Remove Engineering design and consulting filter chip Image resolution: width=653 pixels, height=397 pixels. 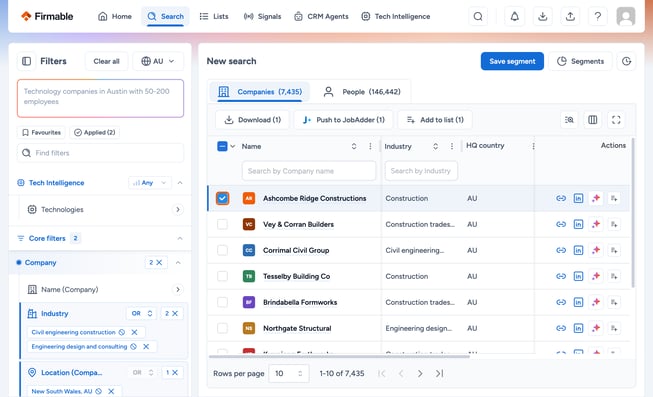[x=146, y=347]
